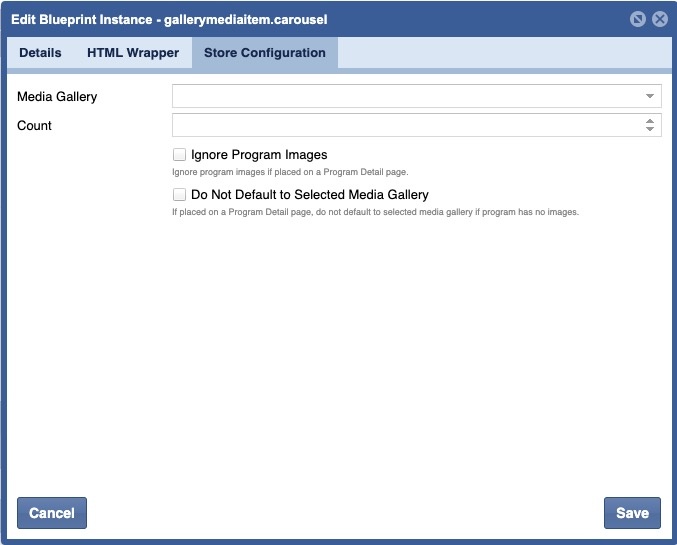
Task: Click the dialog title bar text
Action: (x=169, y=19)
